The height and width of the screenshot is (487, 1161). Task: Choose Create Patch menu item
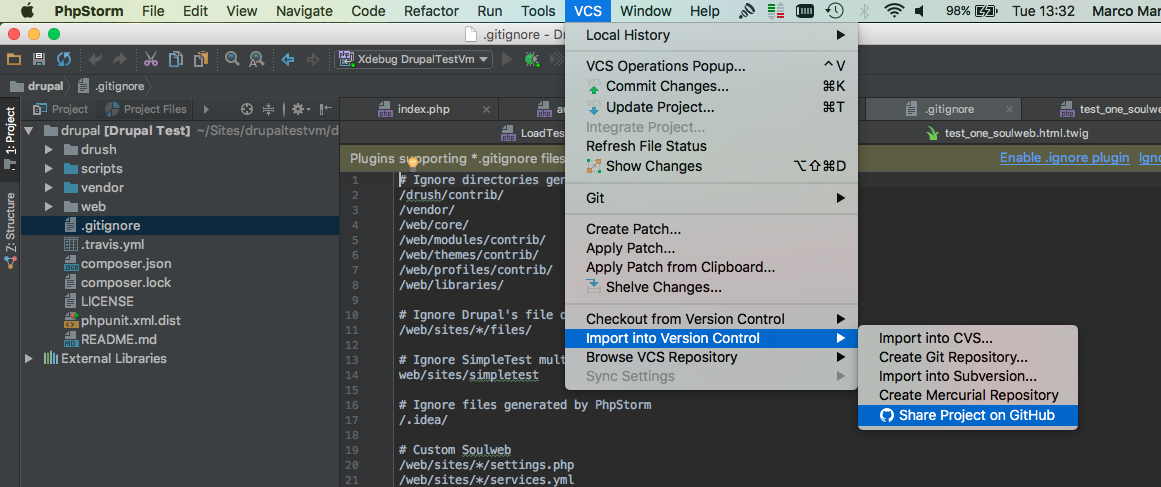pos(711,229)
